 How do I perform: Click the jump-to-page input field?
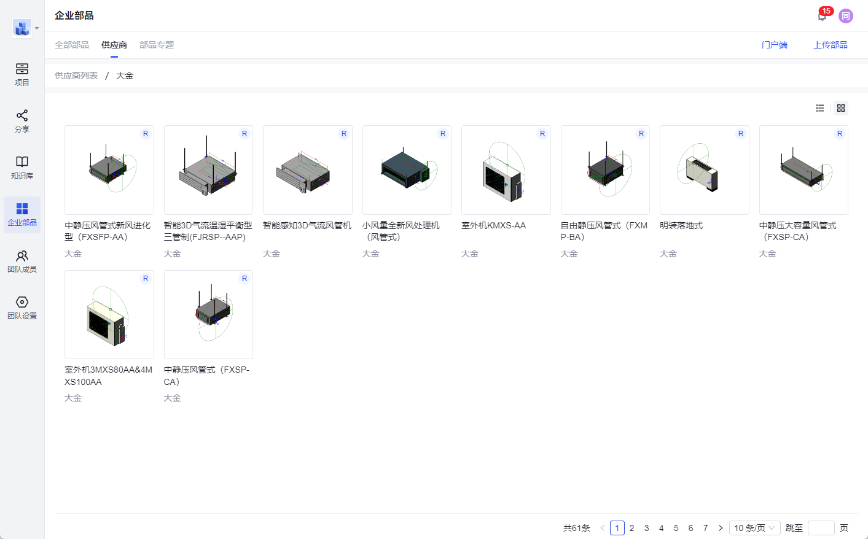tap(820, 527)
